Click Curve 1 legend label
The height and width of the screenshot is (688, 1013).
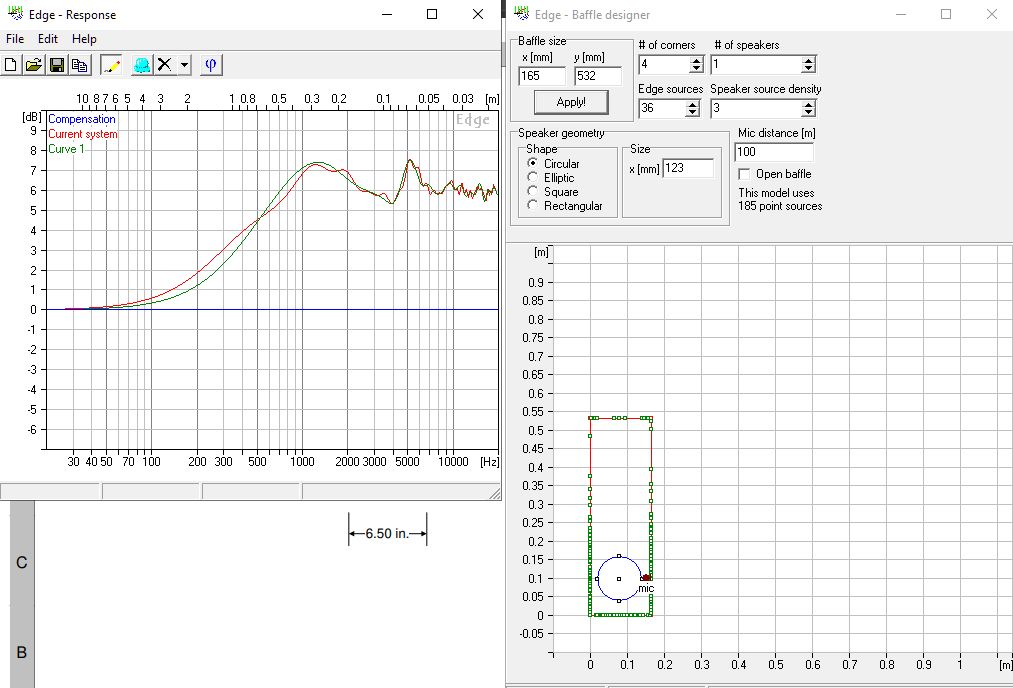66,149
